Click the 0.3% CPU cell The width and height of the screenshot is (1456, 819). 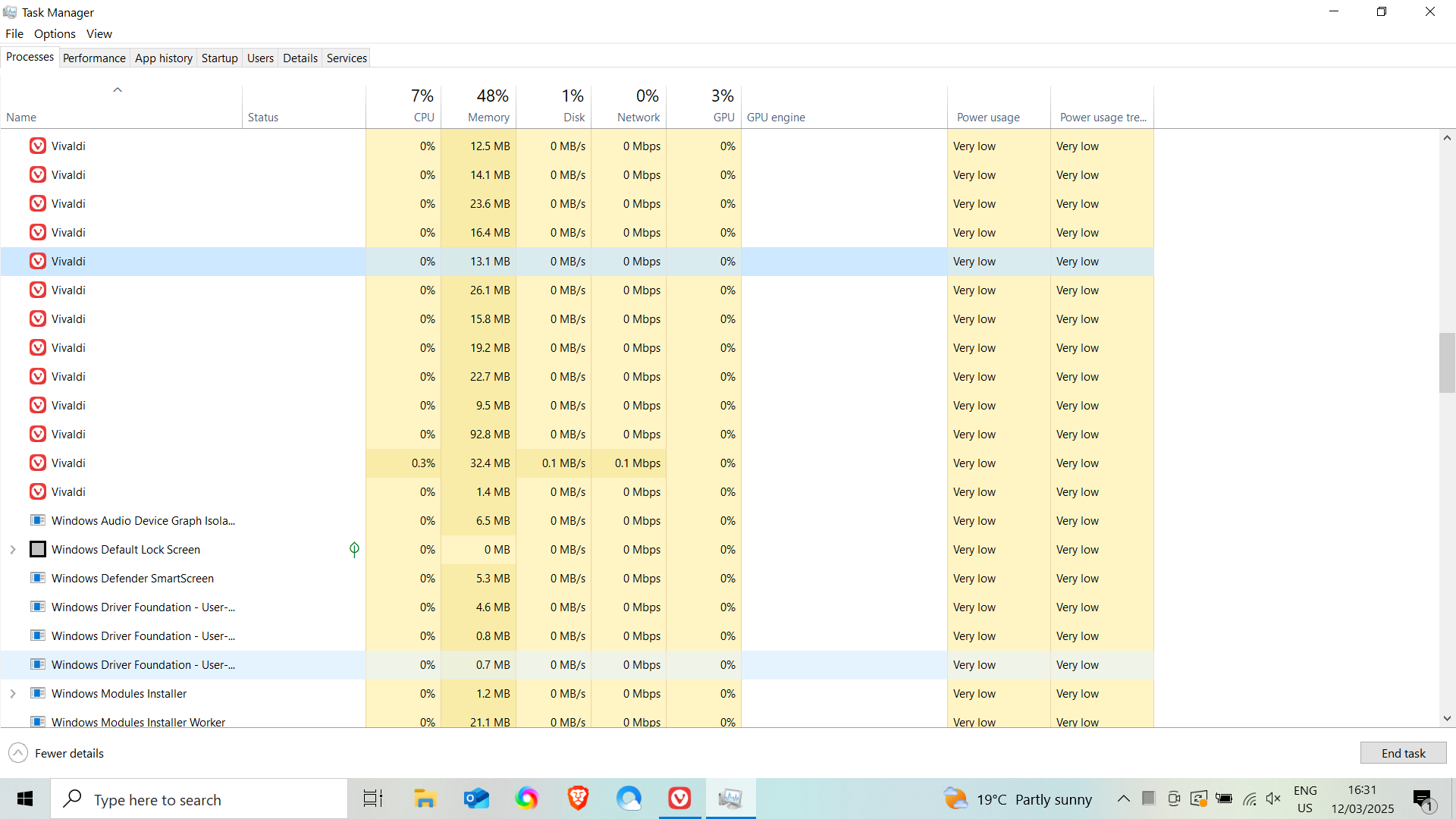[x=403, y=463]
